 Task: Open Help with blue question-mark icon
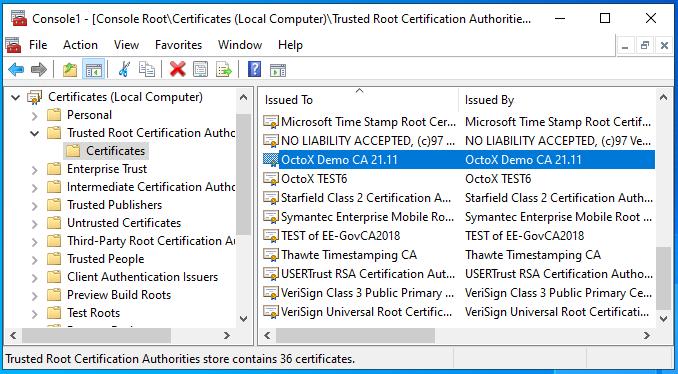click(255, 70)
